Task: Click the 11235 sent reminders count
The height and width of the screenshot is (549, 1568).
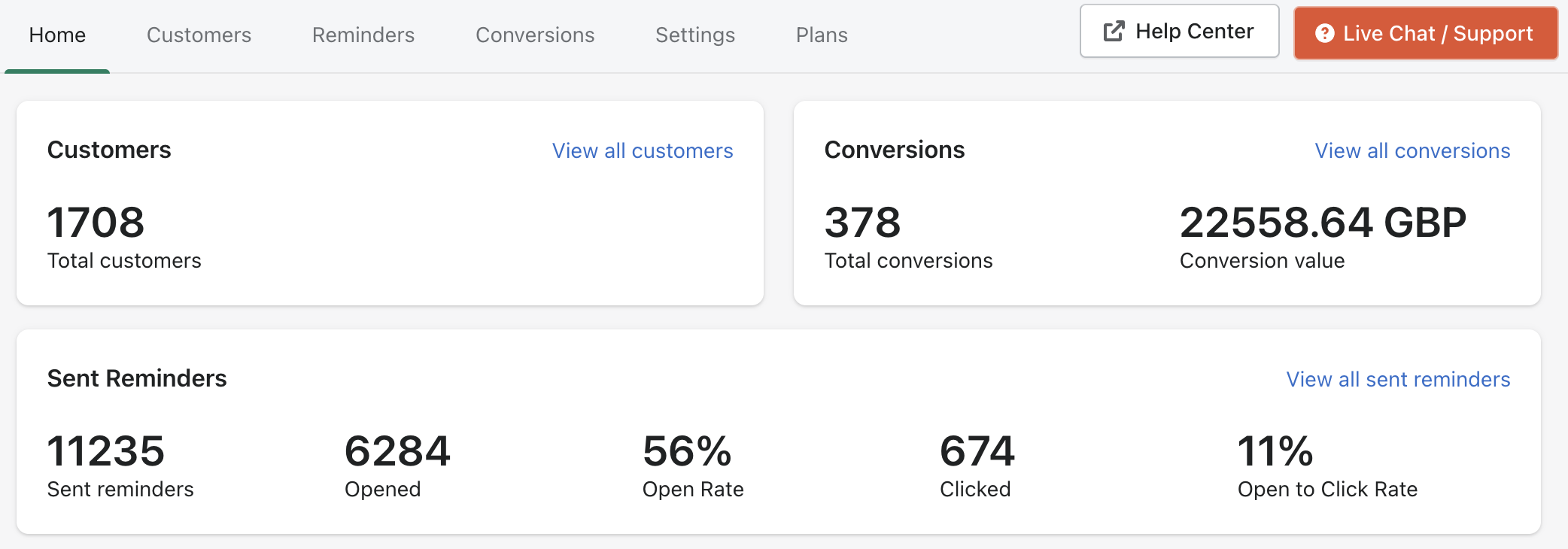Action: click(x=105, y=451)
